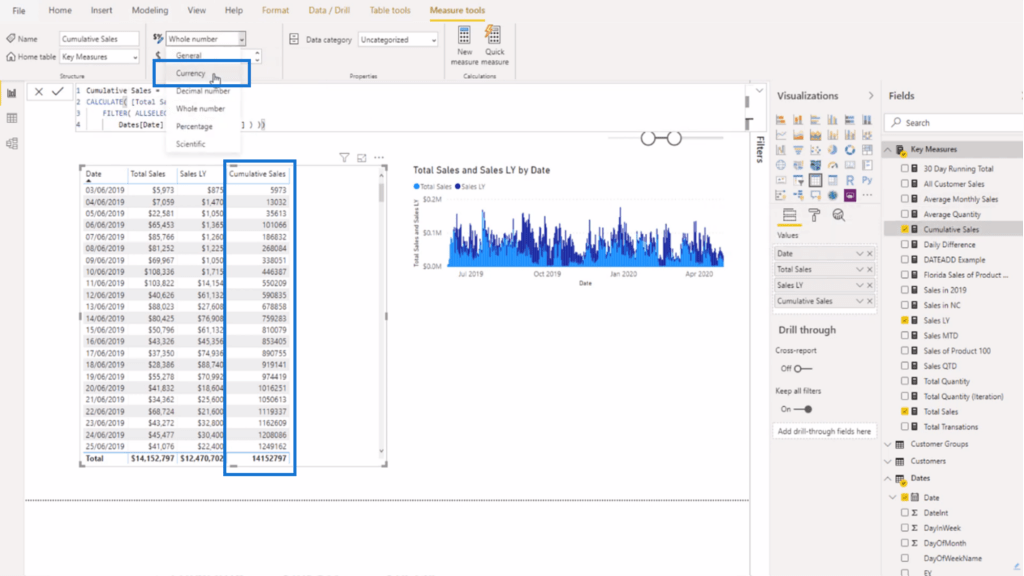Viewport: 1024px width, 576px height.
Task: Uncheck the Cumulative Sales field
Action: 904,229
